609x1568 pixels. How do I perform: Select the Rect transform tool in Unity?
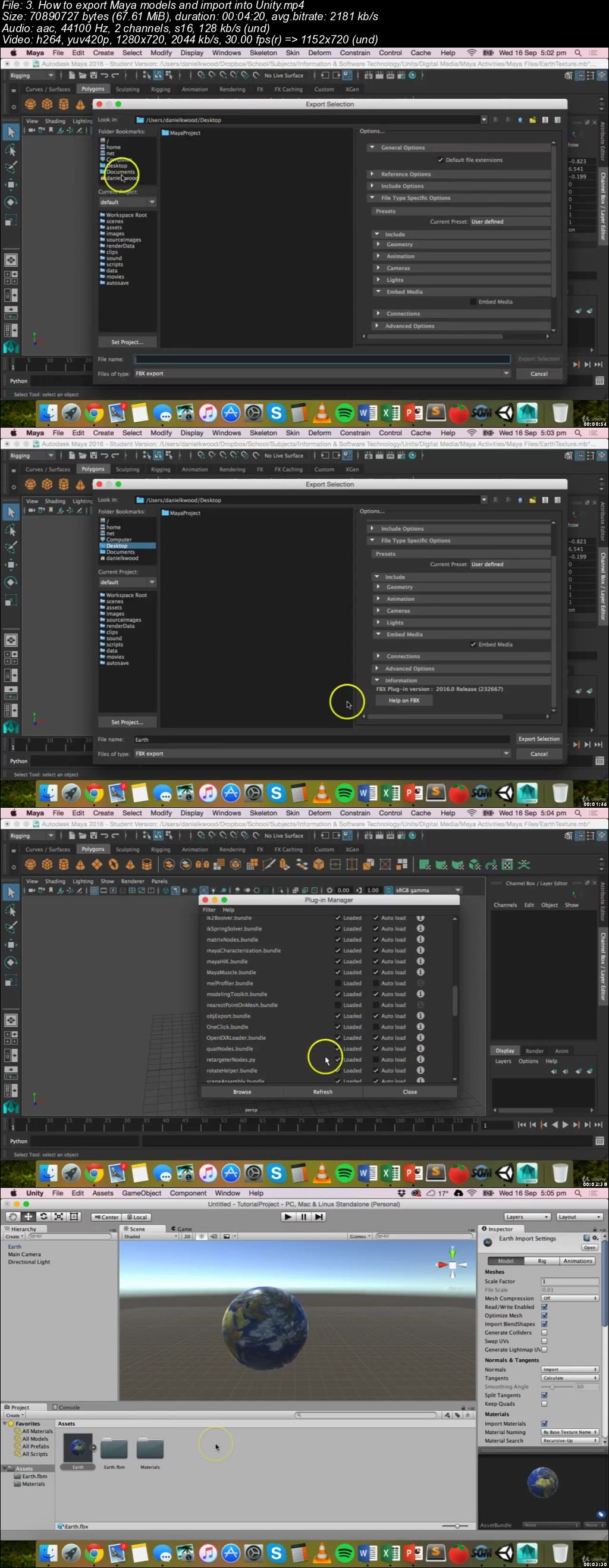74,1217
